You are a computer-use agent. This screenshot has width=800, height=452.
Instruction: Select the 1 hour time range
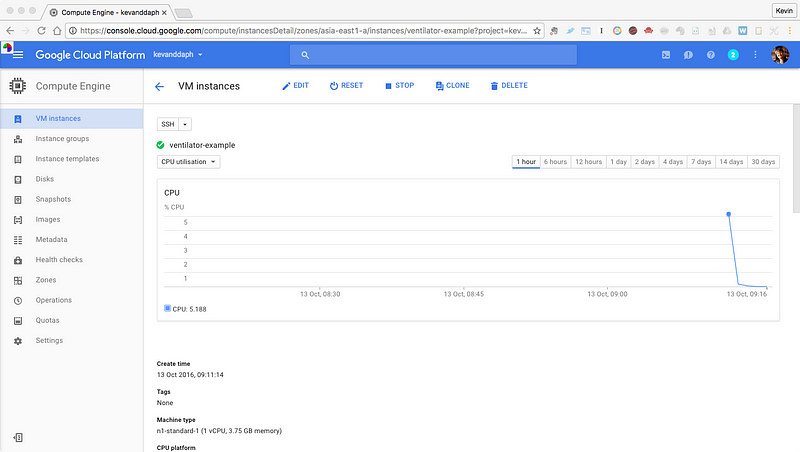(526, 162)
